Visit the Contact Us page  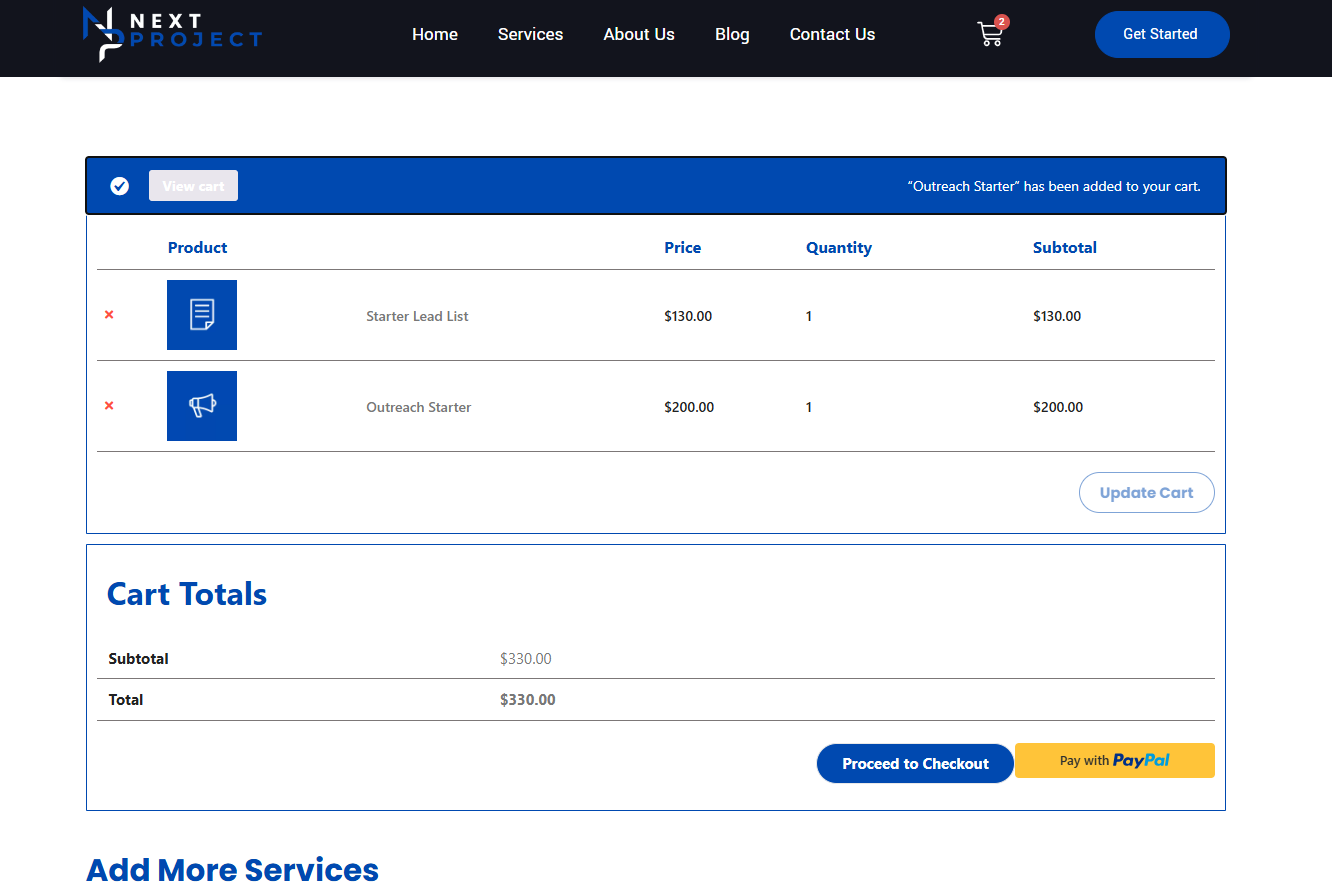coord(832,34)
